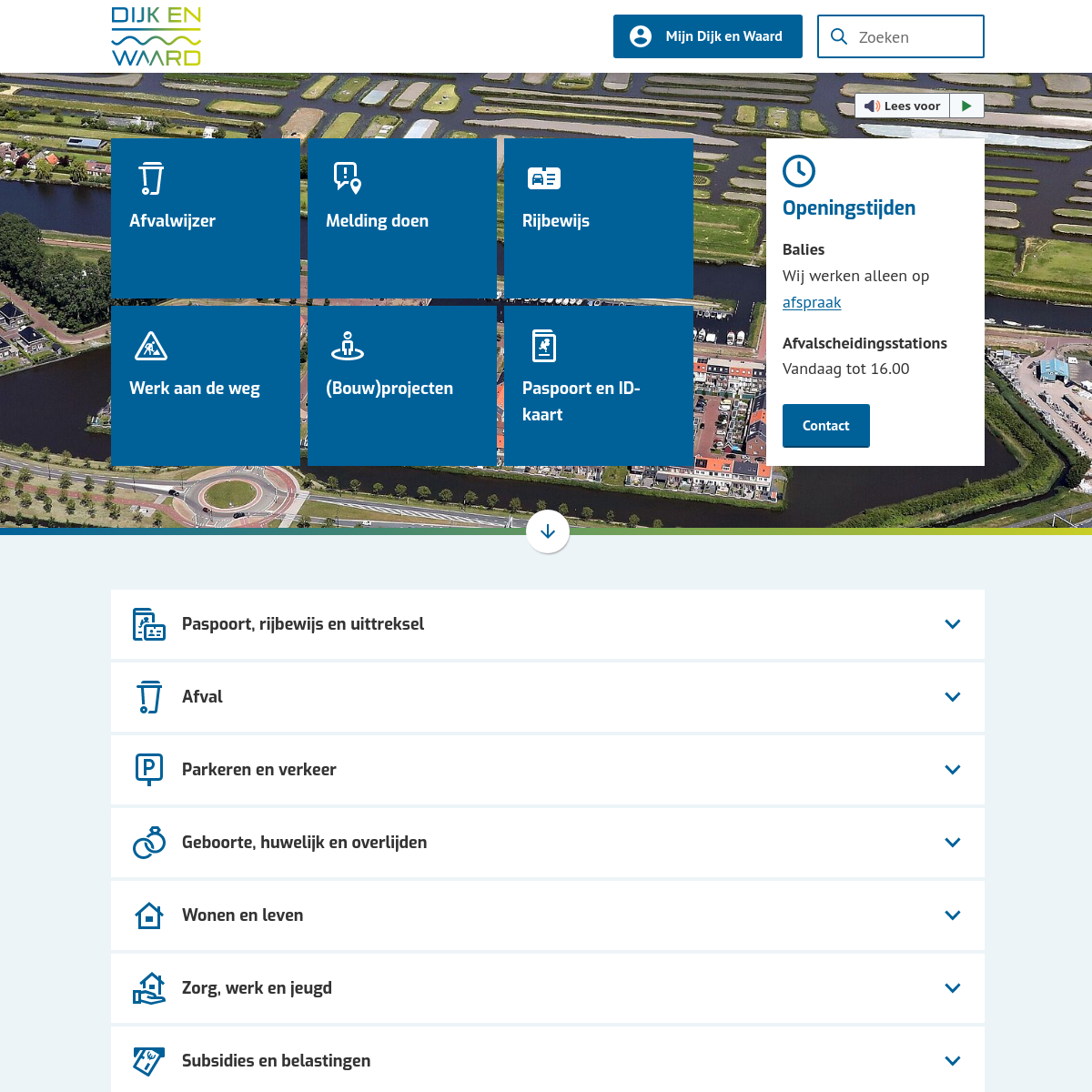Image resolution: width=1092 pixels, height=1092 pixels.
Task: Select the Zorg, werk en jeugd label
Action: click(257, 988)
